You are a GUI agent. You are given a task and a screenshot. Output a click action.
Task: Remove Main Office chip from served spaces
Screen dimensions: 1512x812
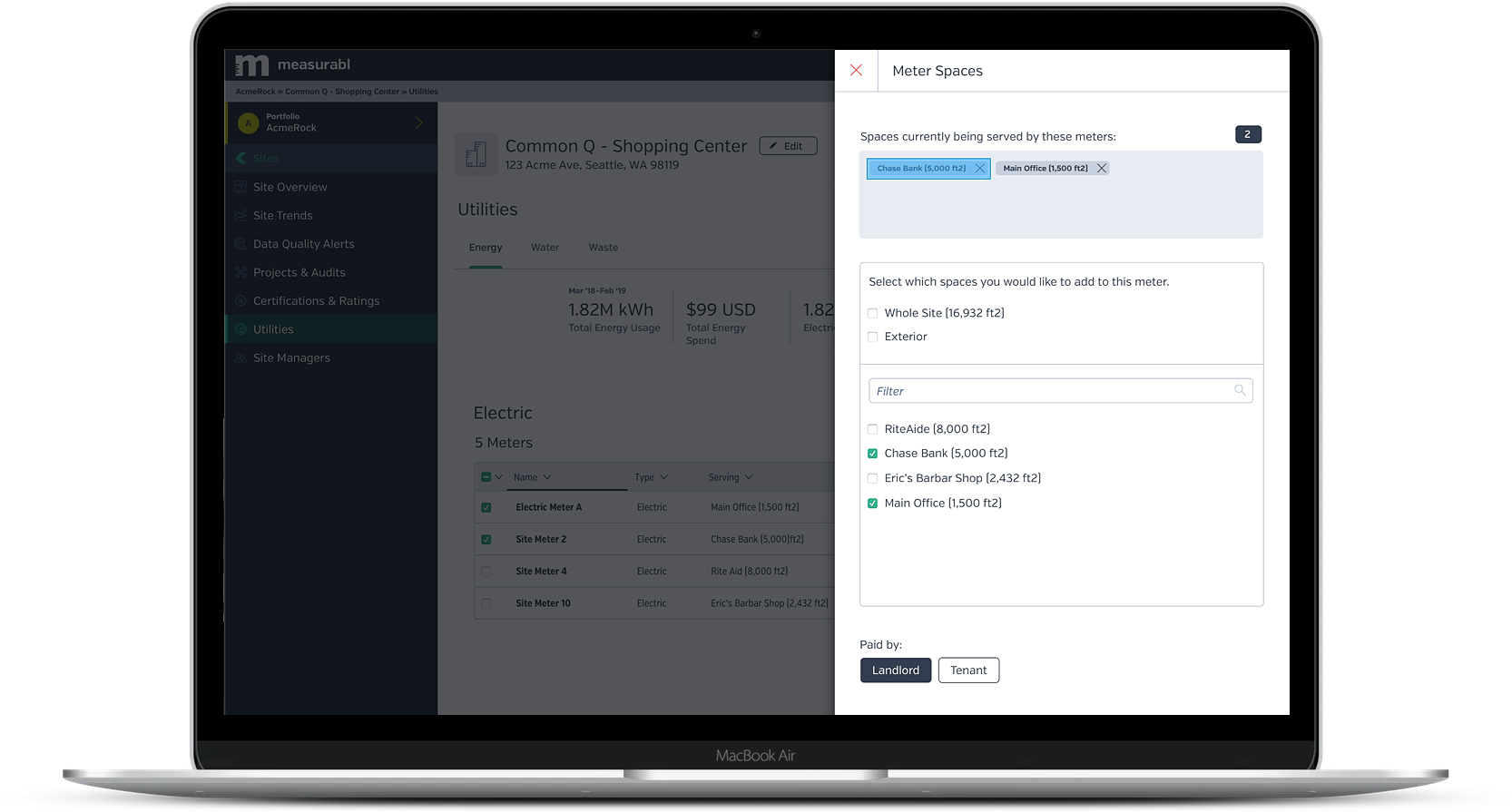pos(1102,168)
